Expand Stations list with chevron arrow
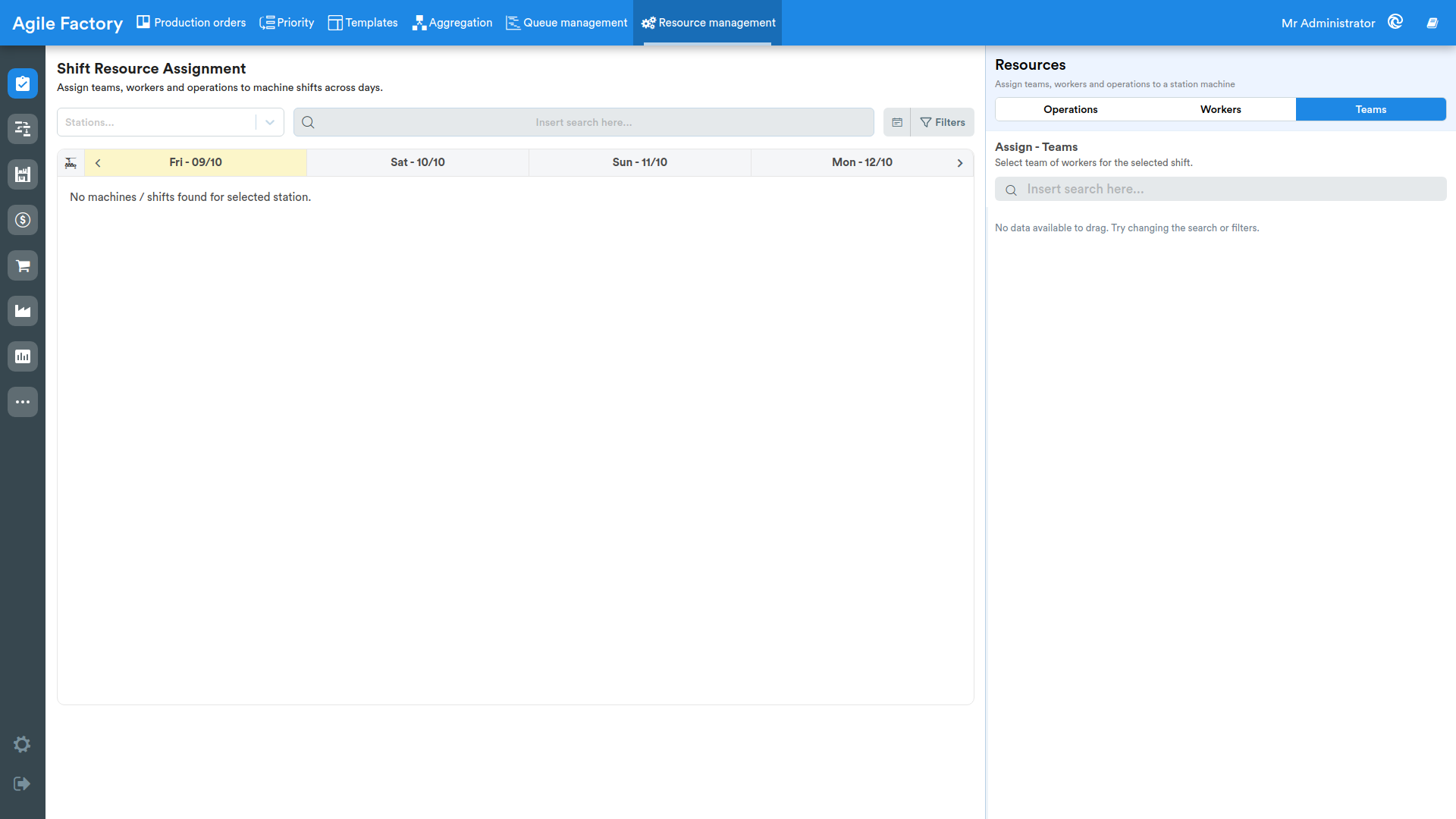The image size is (1456, 819). pyautogui.click(x=270, y=122)
